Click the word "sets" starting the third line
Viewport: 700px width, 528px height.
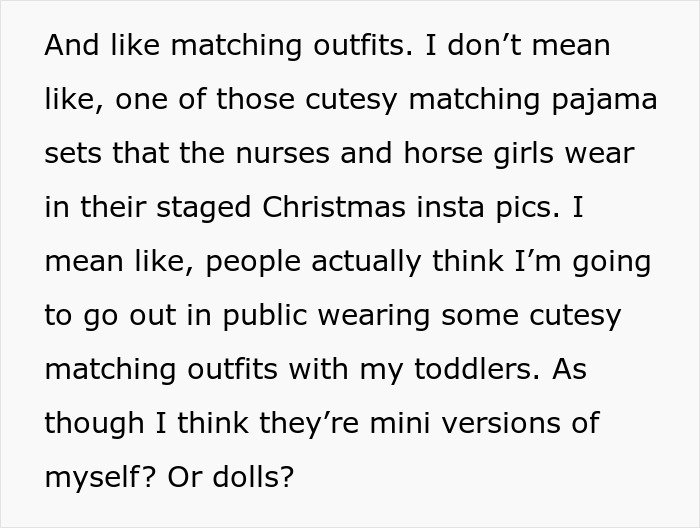point(66,154)
